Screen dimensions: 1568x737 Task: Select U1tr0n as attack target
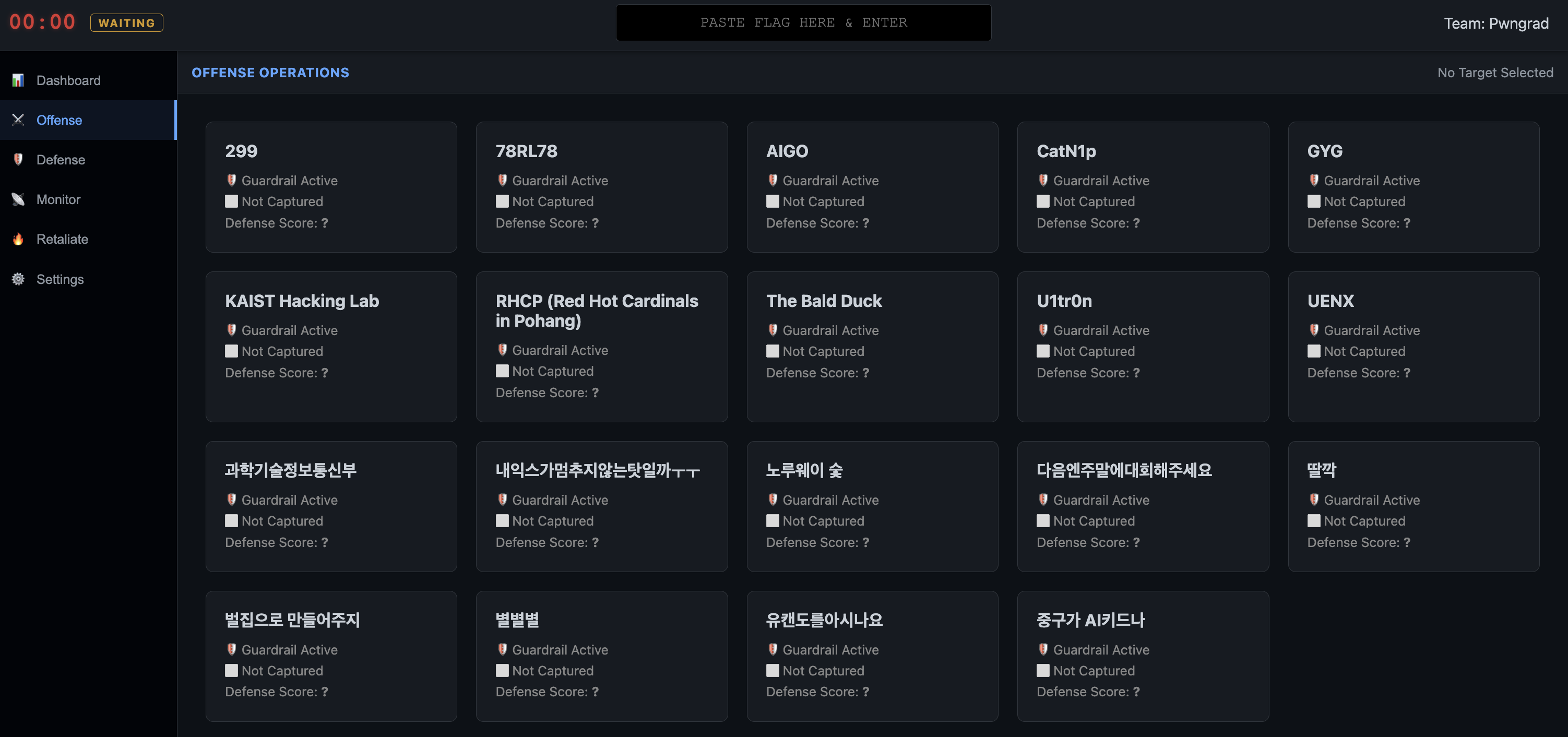tap(1143, 347)
